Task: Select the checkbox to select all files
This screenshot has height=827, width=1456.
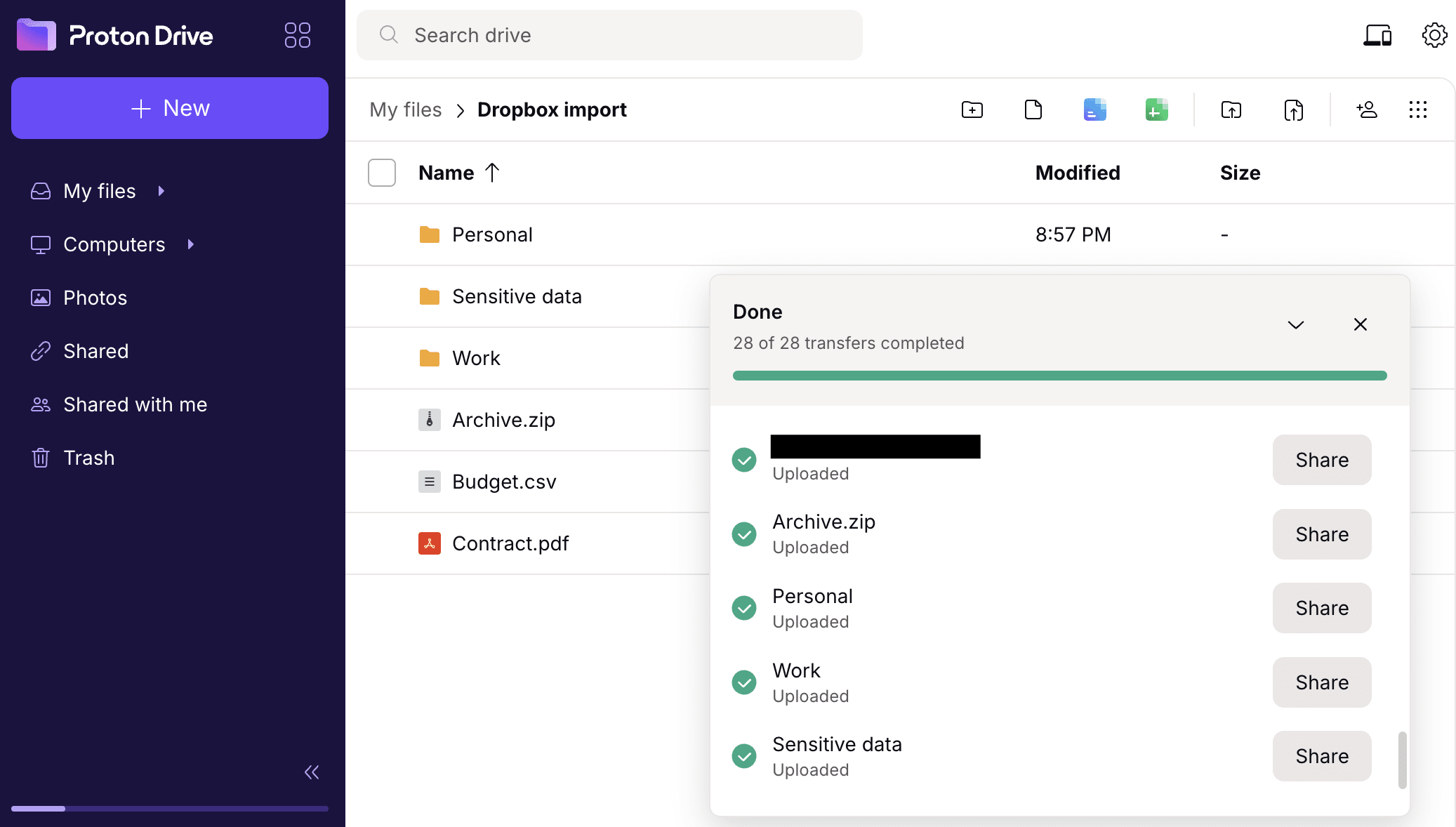Action: pos(381,172)
